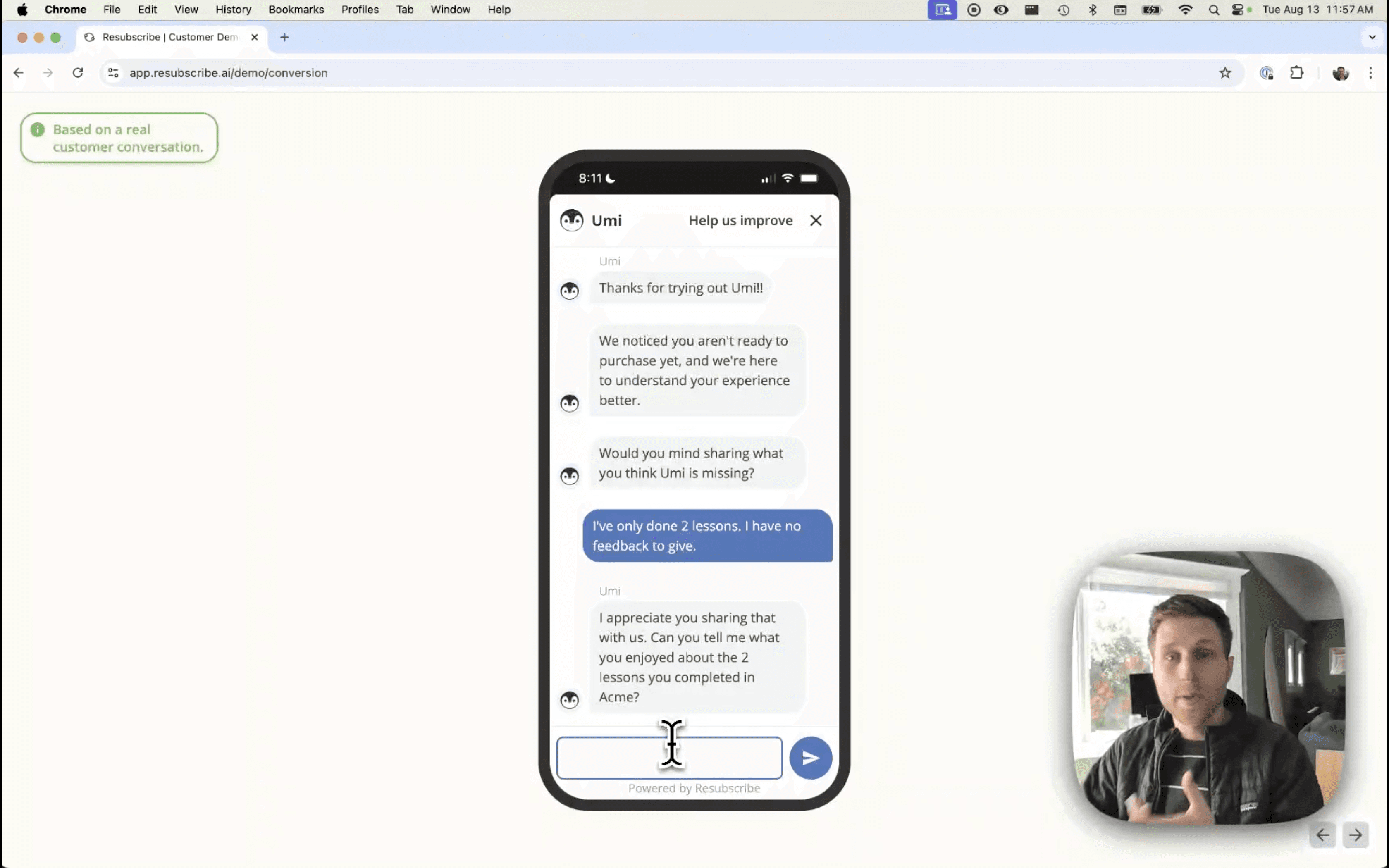1389x868 pixels.
Task: Click the back navigation arrow
Action: [19, 72]
